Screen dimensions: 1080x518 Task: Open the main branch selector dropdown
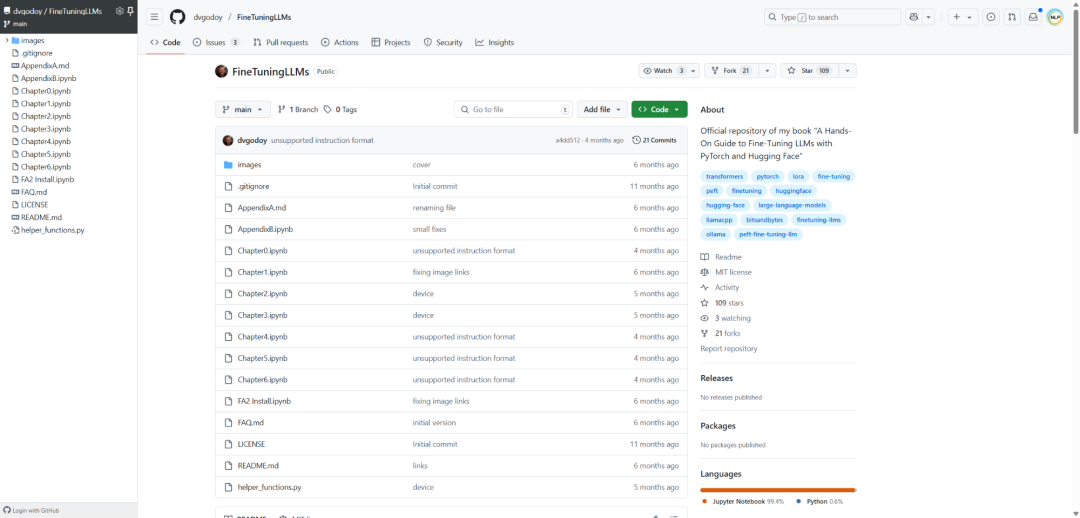(x=242, y=110)
